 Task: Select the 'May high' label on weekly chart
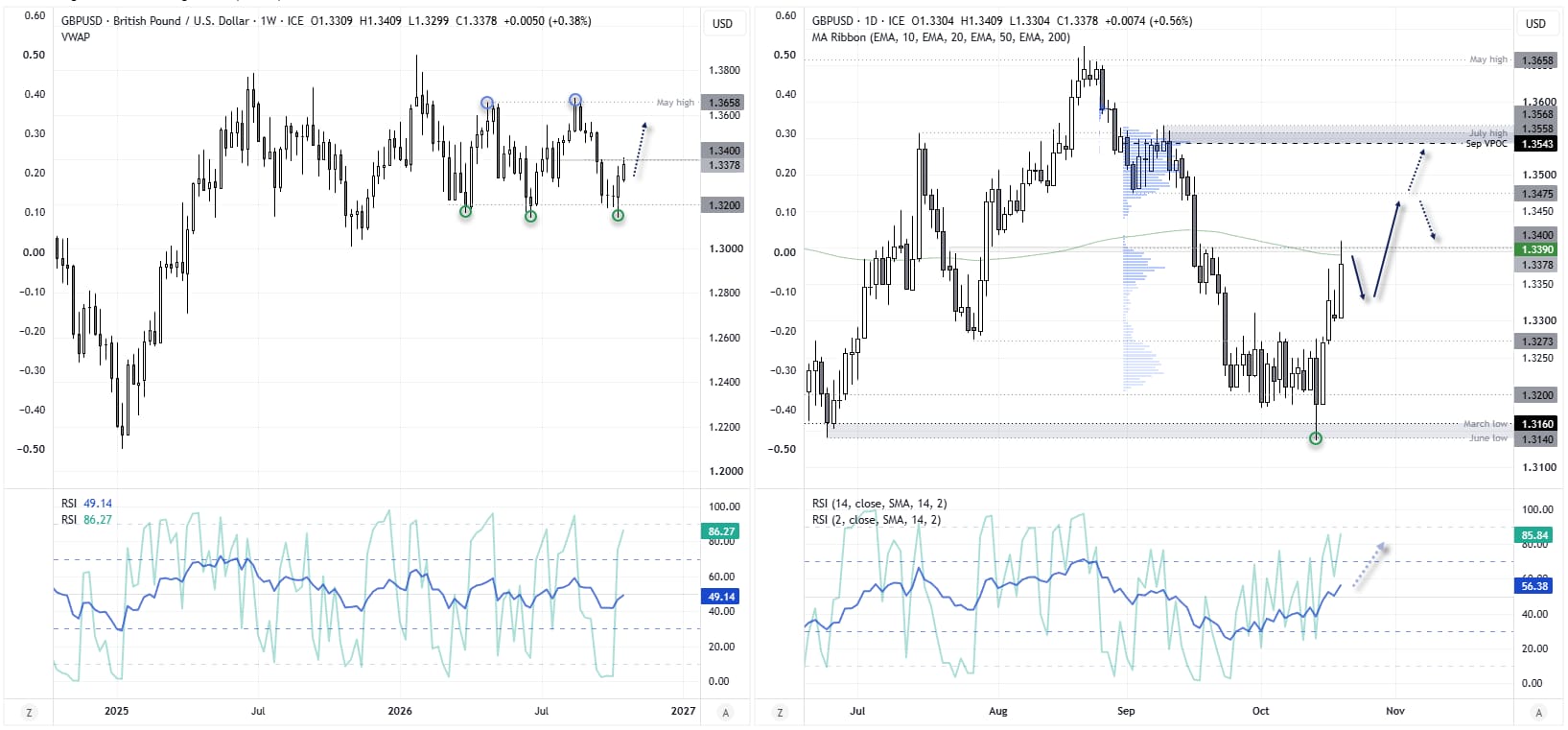(675, 103)
